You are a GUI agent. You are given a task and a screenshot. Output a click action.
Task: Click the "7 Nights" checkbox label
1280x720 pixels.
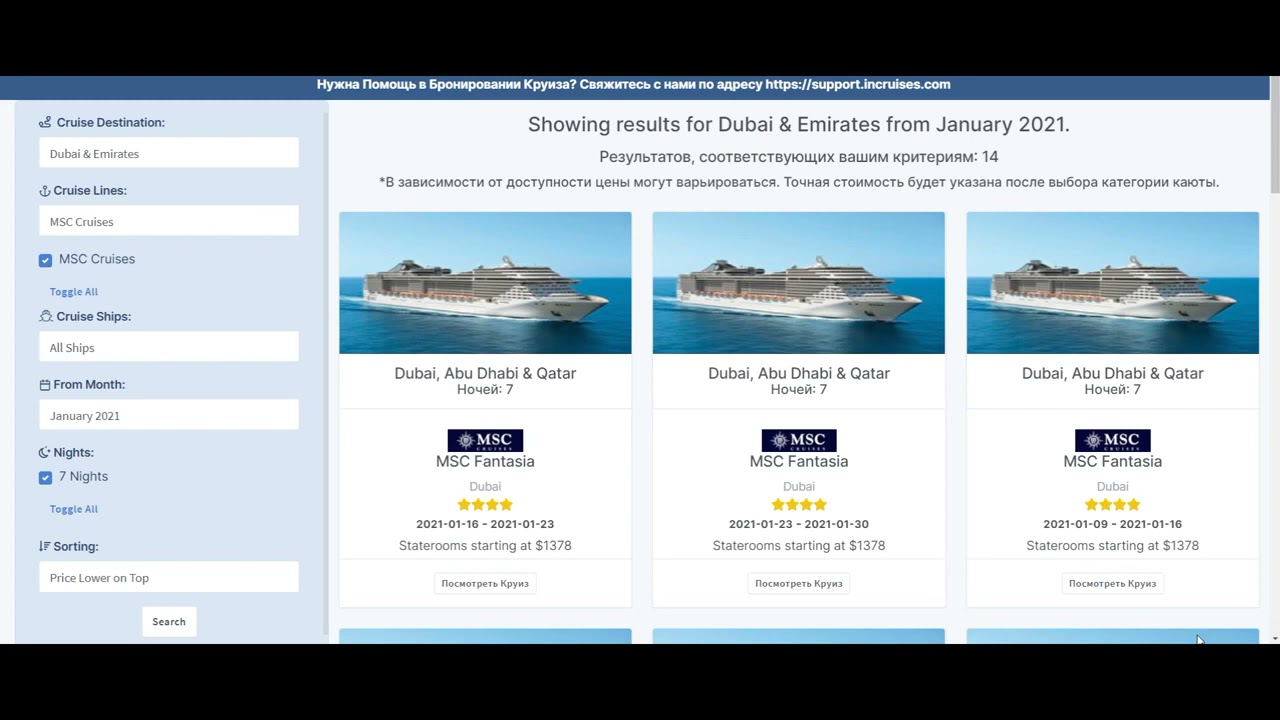pyautogui.click(x=83, y=477)
